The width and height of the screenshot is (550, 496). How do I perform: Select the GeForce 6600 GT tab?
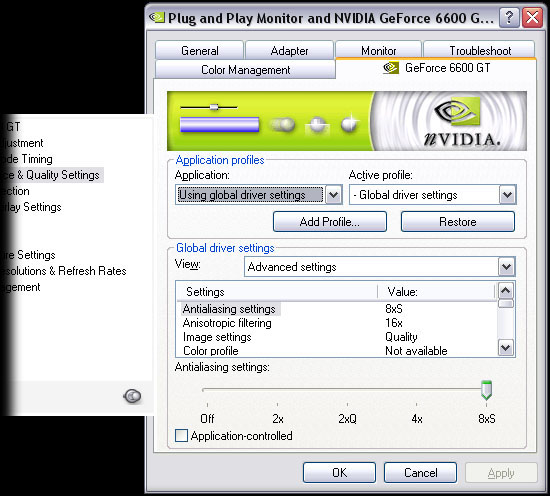coord(436,68)
